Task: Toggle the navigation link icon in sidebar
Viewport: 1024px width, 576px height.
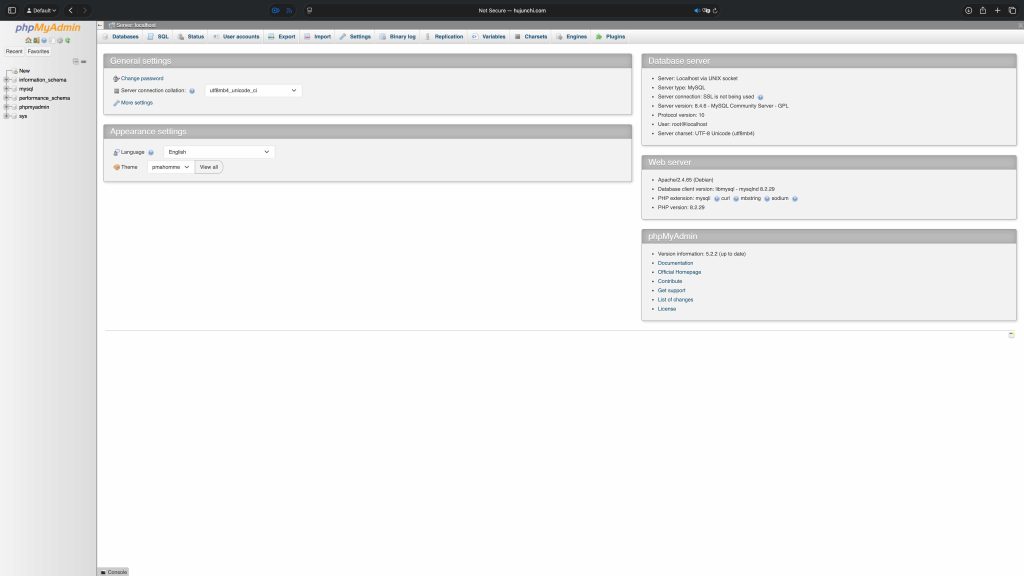Action: (84, 61)
